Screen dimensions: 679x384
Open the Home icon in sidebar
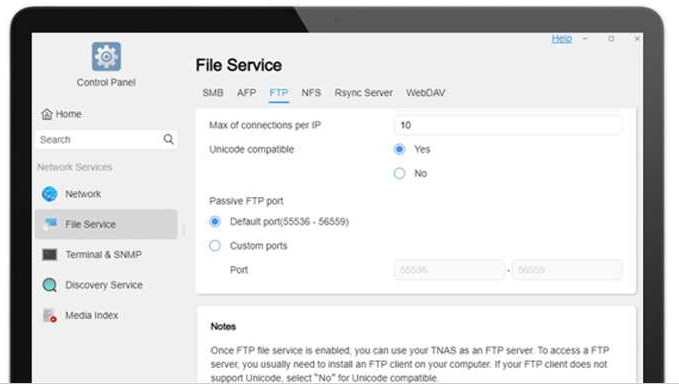coord(47,114)
